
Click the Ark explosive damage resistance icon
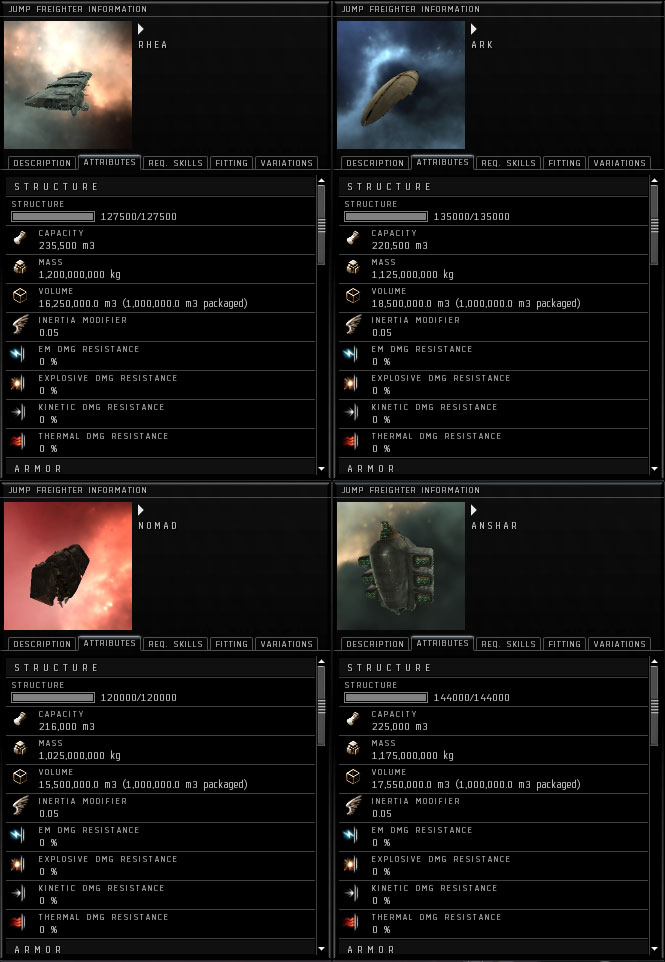[x=353, y=383]
